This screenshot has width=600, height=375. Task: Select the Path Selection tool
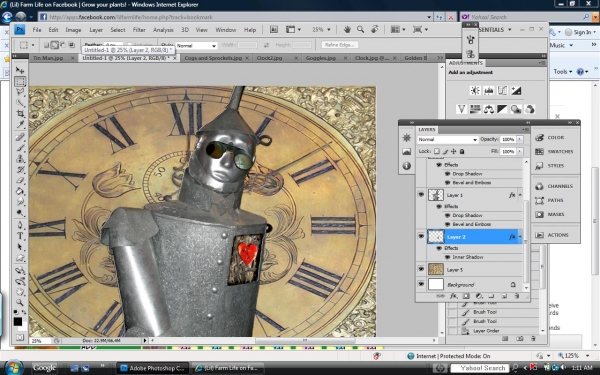click(x=20, y=247)
